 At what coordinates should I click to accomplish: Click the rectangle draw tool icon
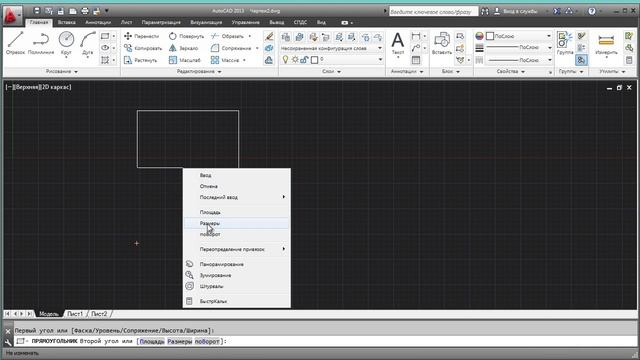(105, 36)
